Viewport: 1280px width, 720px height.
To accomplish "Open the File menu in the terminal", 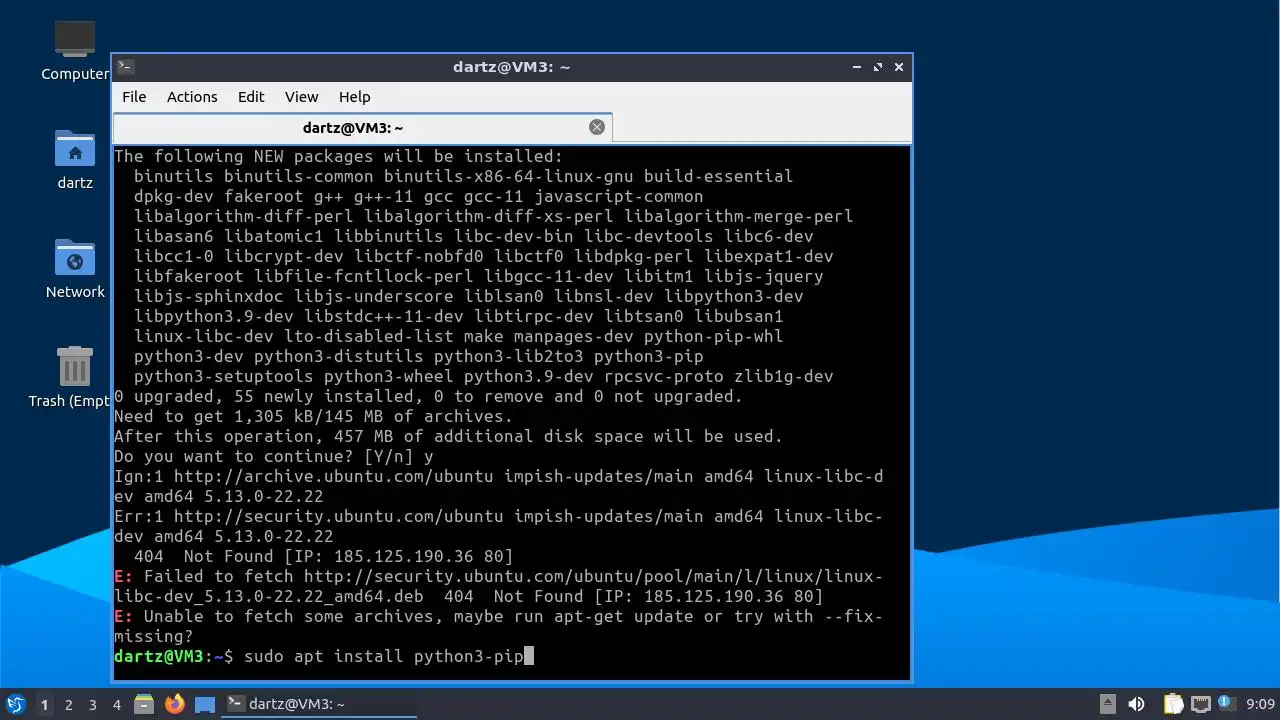I will [134, 97].
